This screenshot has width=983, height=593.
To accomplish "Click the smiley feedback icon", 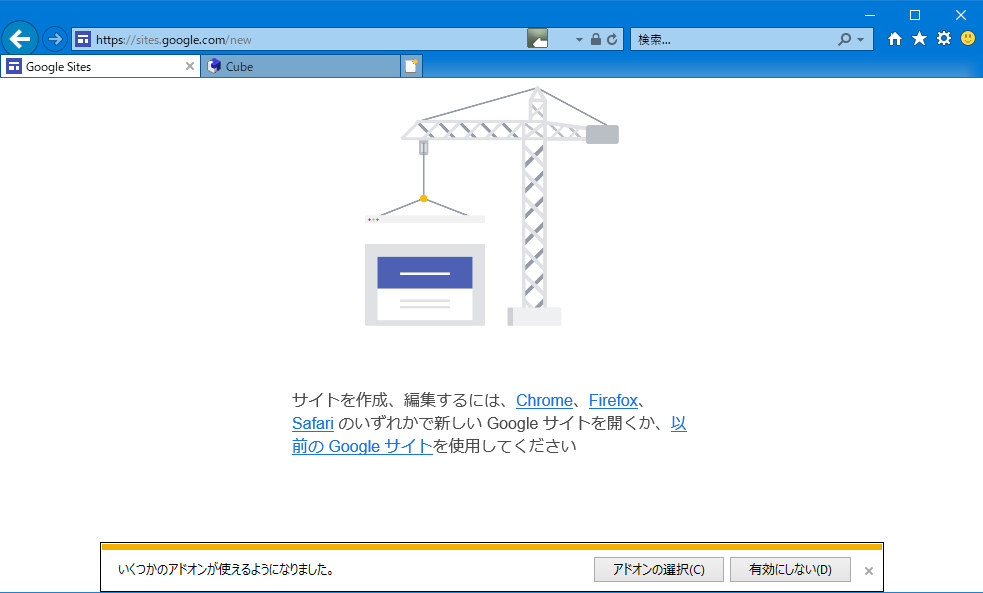I will 967,39.
